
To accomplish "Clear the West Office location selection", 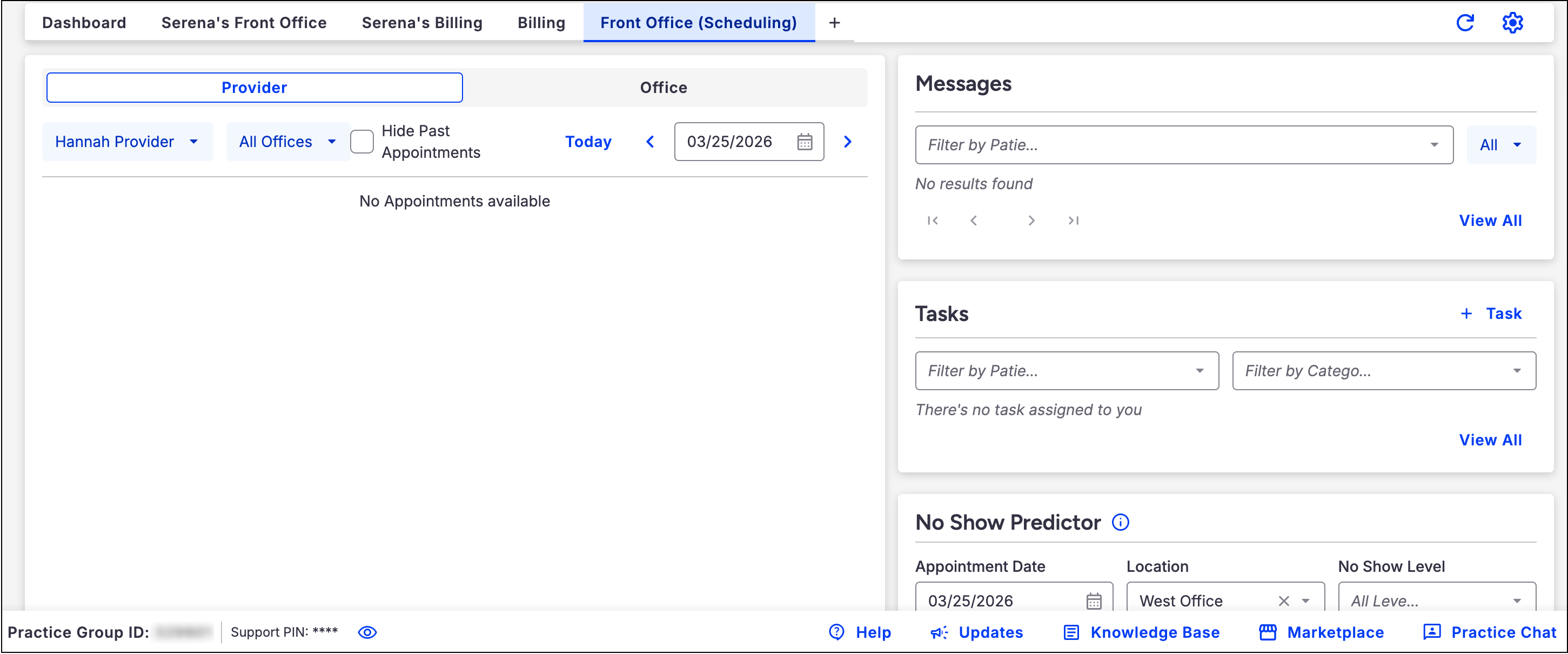I will coord(1284,600).
